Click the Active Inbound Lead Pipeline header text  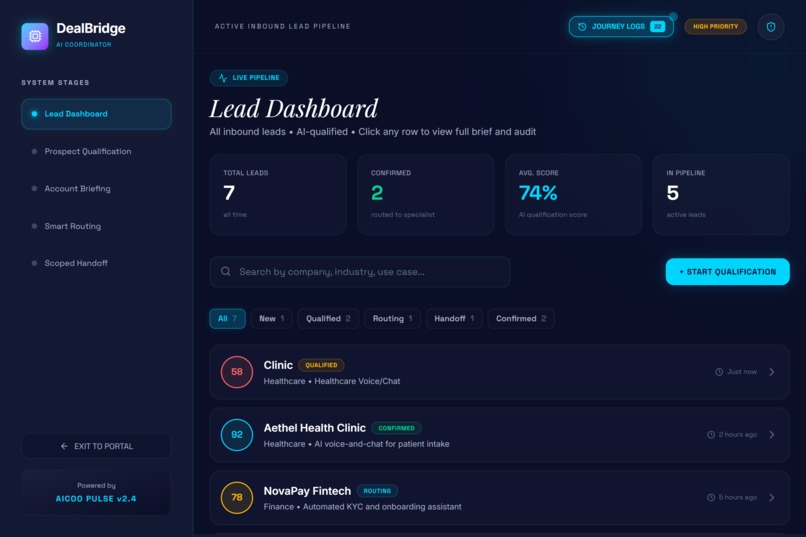click(282, 27)
